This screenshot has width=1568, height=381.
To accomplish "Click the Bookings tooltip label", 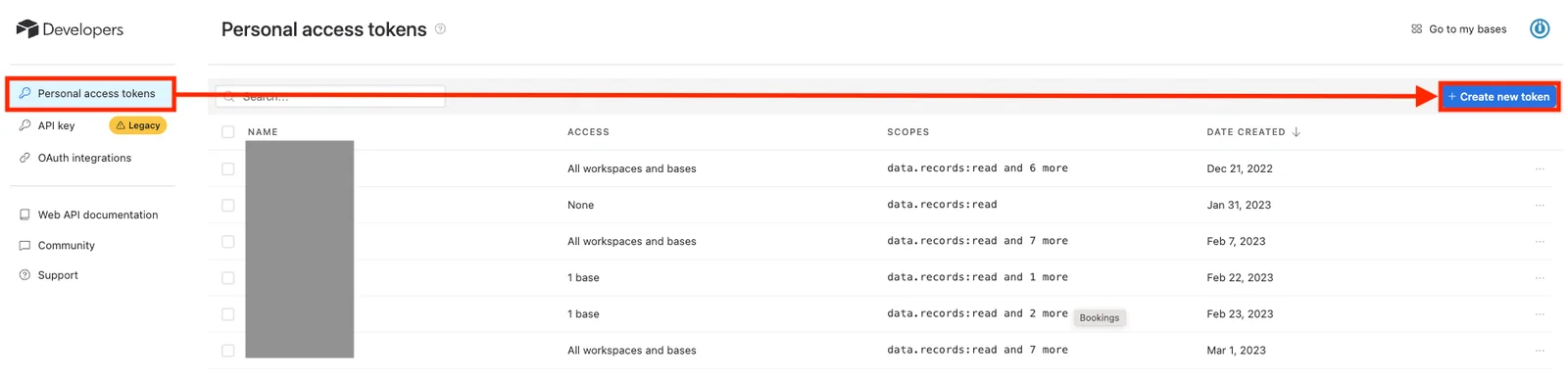I will point(1100,318).
